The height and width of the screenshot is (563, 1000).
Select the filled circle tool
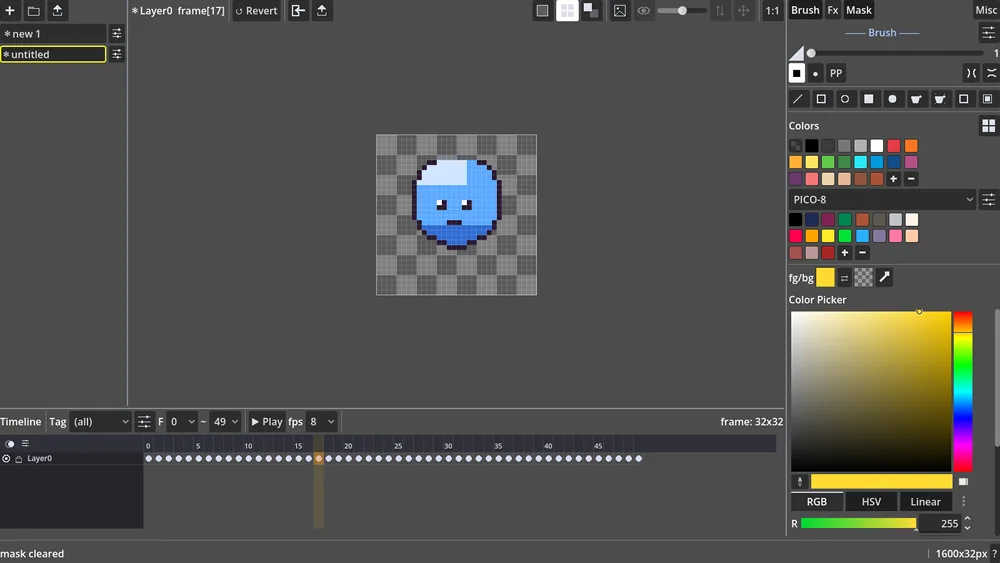(x=892, y=99)
